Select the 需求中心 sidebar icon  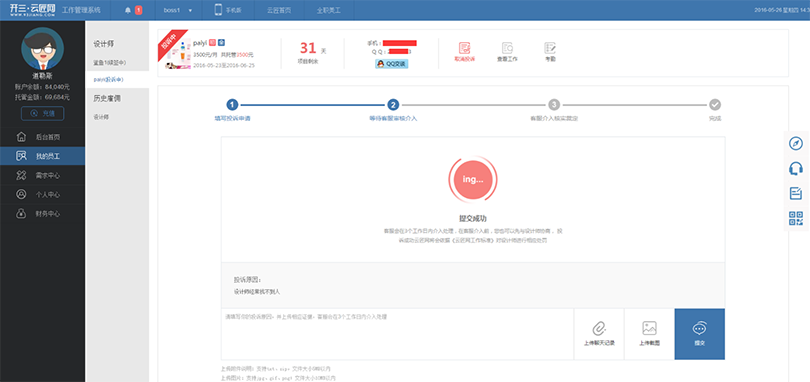(21, 175)
